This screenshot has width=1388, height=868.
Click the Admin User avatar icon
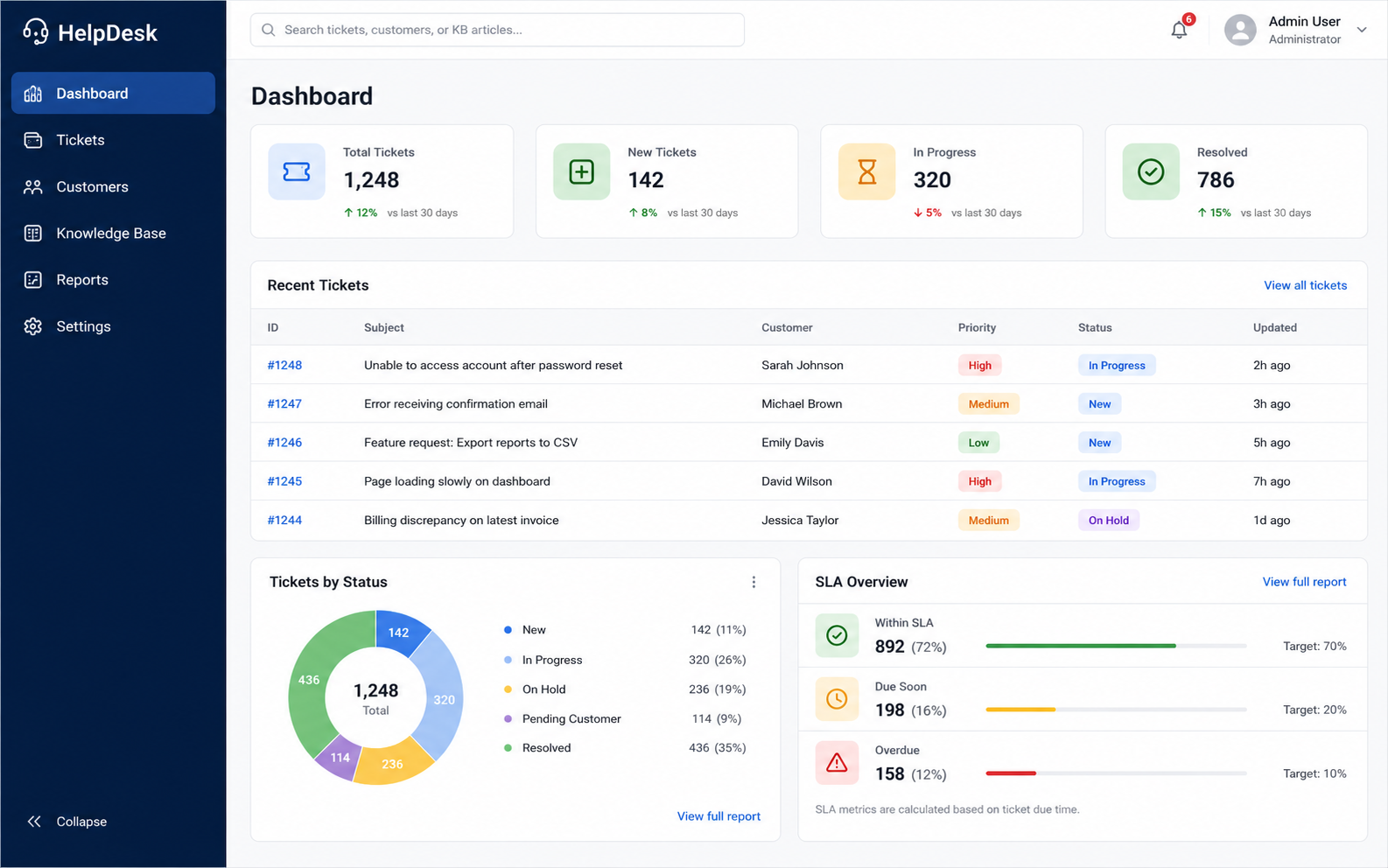click(x=1240, y=30)
